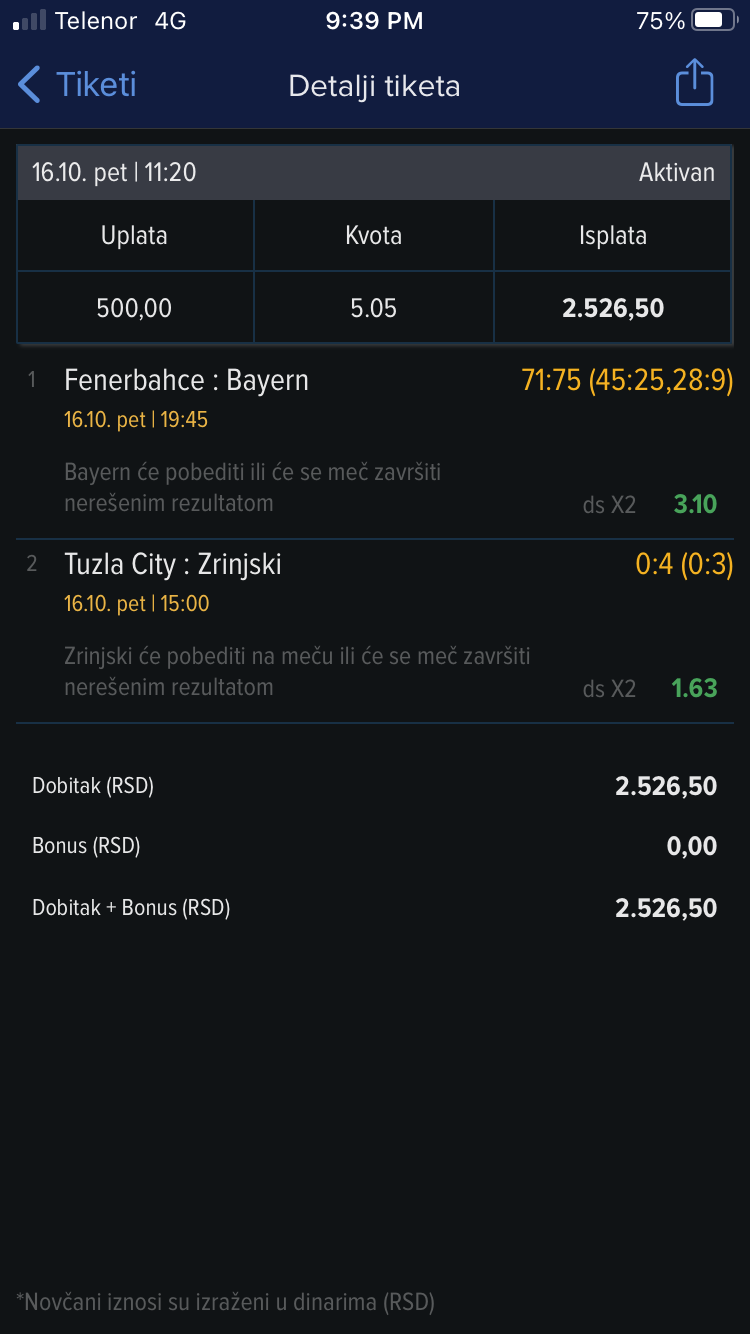This screenshot has width=750, height=1334.
Task: Tap the 0:4 (0:3) score
Action: click(x=684, y=565)
